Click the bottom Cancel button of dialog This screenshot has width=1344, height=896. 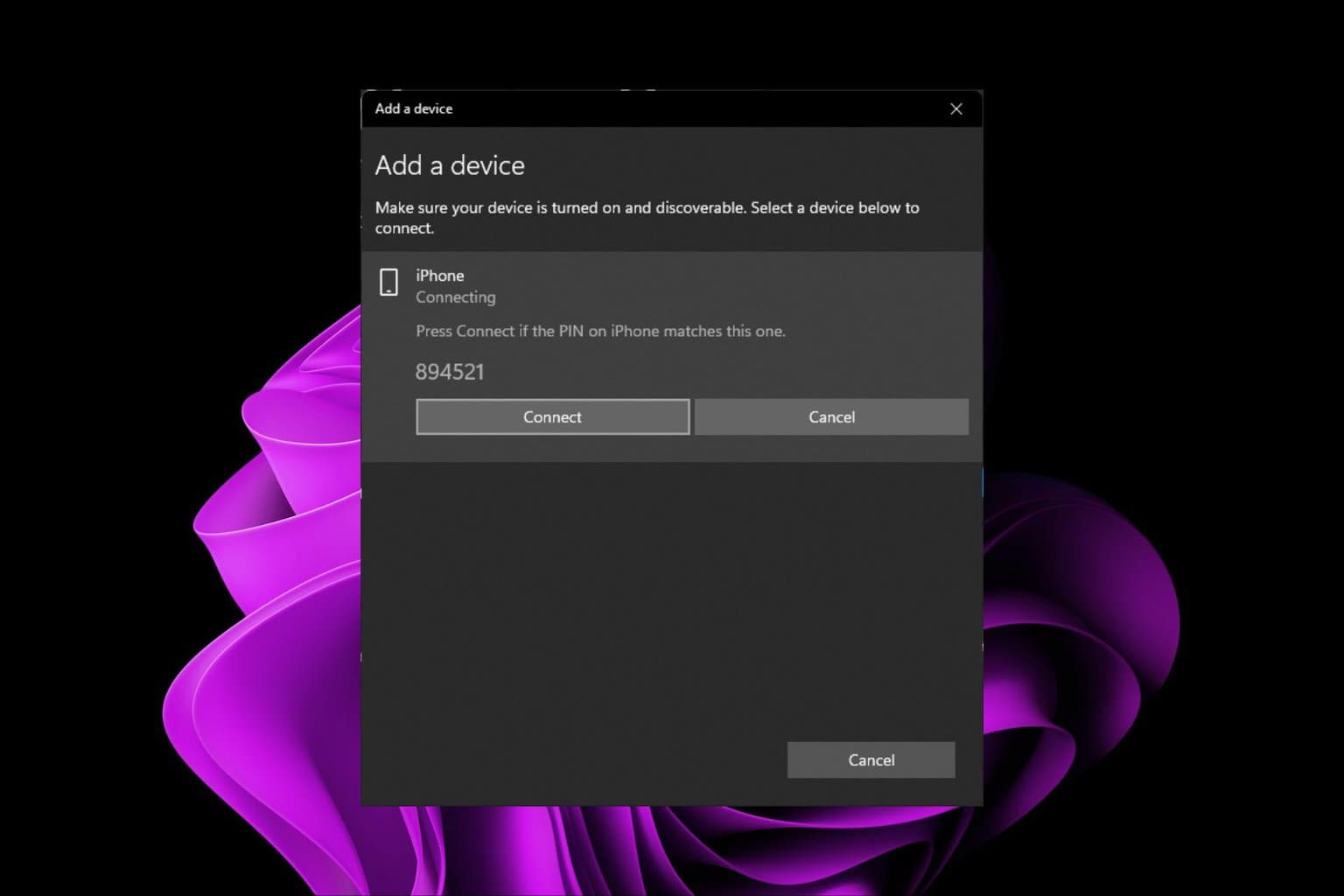pos(871,759)
